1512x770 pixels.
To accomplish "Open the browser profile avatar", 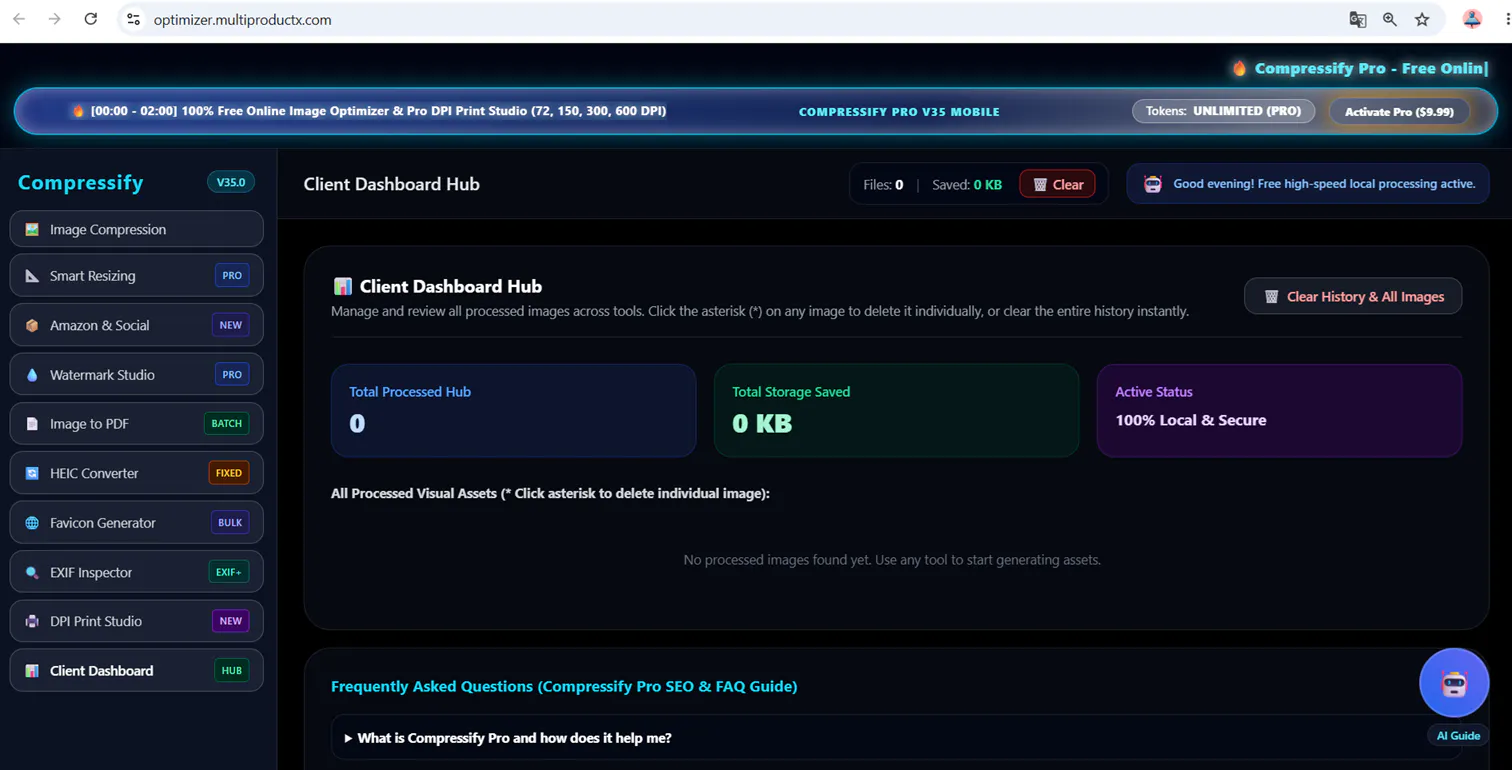I will pos(1472,19).
